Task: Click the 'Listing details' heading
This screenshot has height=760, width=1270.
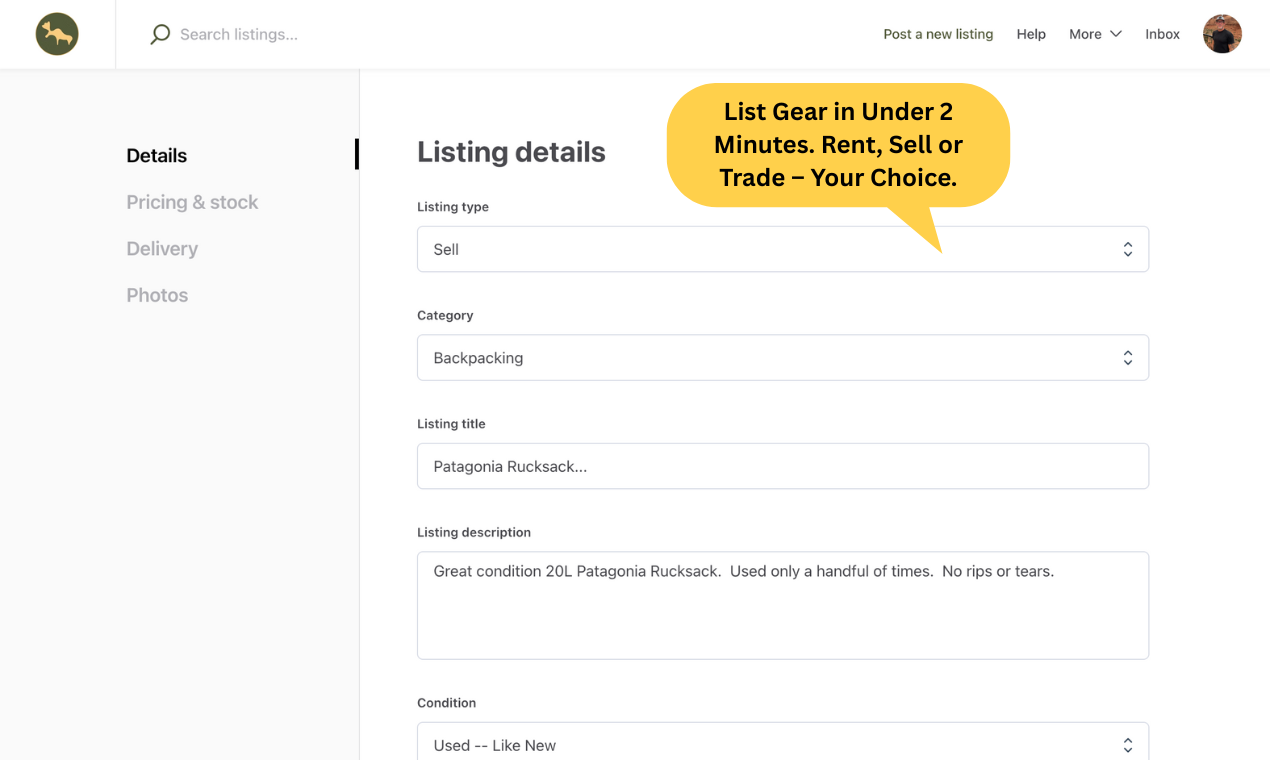Action: coord(511,152)
